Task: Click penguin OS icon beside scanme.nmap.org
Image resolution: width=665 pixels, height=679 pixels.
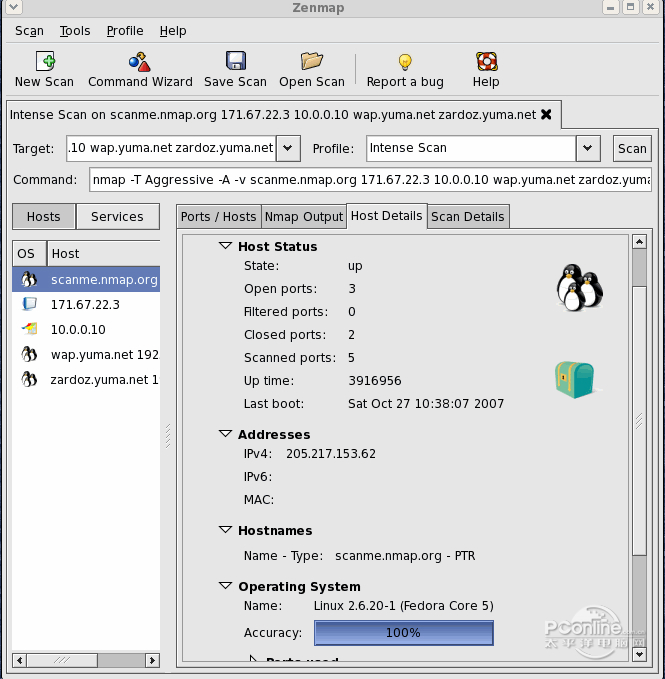Action: coord(29,279)
